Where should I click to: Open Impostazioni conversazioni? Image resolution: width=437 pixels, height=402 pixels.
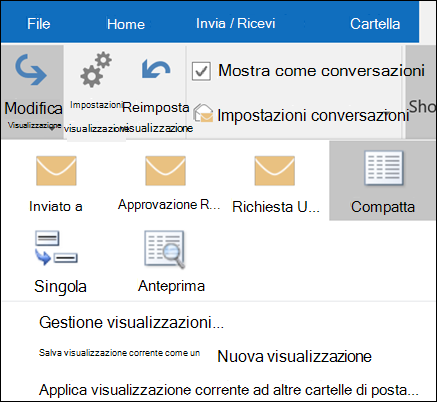click(x=301, y=115)
